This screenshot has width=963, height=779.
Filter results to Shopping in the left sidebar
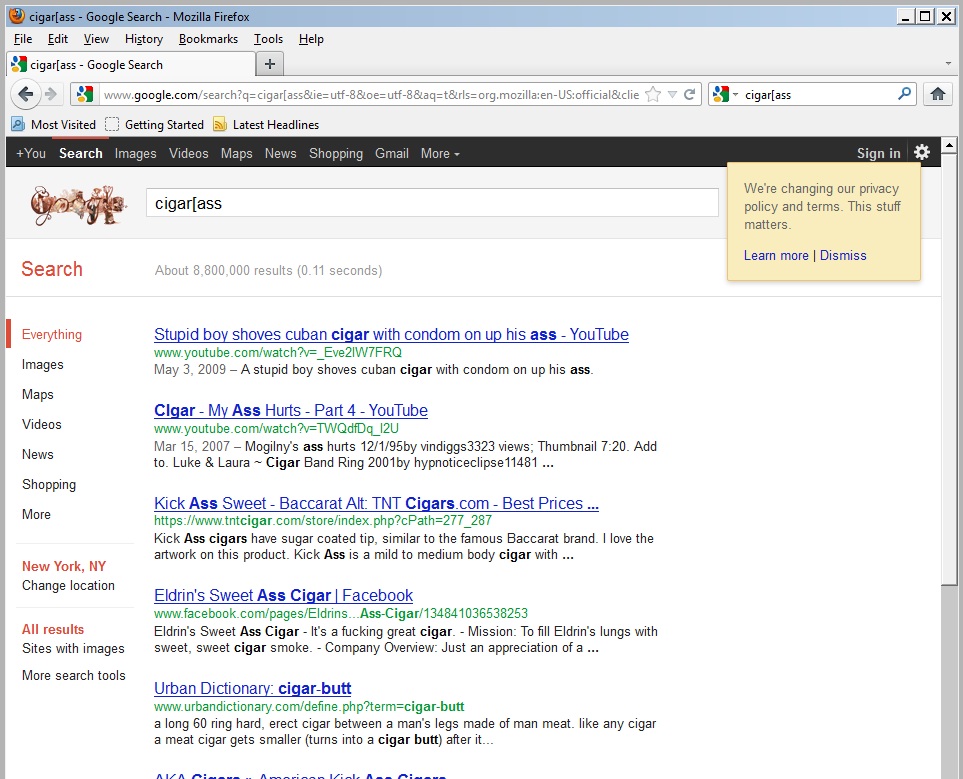49,485
